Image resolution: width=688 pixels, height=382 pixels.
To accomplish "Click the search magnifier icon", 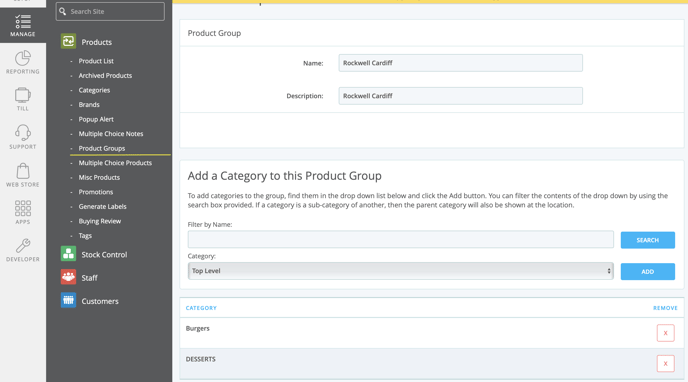I will pyautogui.click(x=63, y=11).
